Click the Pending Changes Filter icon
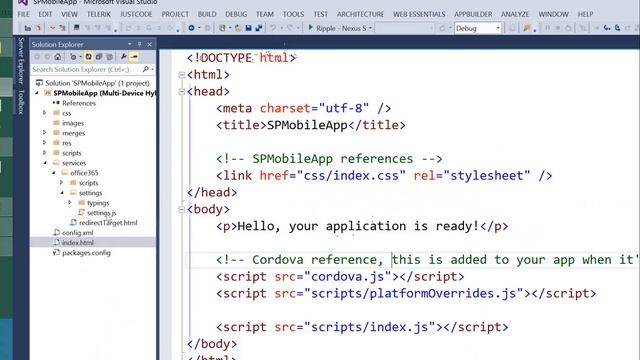 [x=73, y=57]
